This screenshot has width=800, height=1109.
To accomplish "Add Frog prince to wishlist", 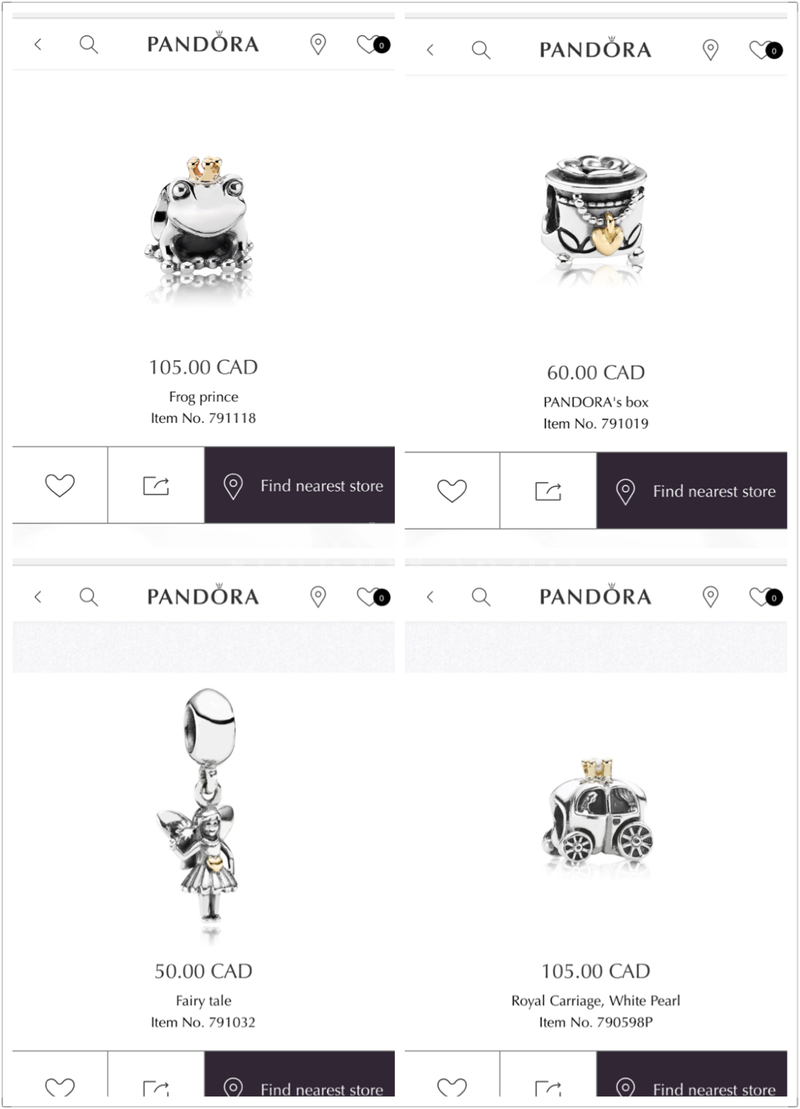I will 60,485.
